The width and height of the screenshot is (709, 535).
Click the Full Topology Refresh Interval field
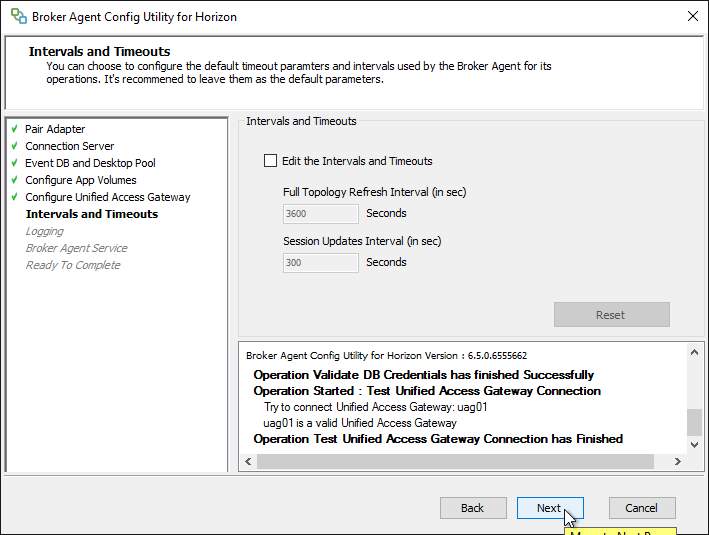[321, 213]
